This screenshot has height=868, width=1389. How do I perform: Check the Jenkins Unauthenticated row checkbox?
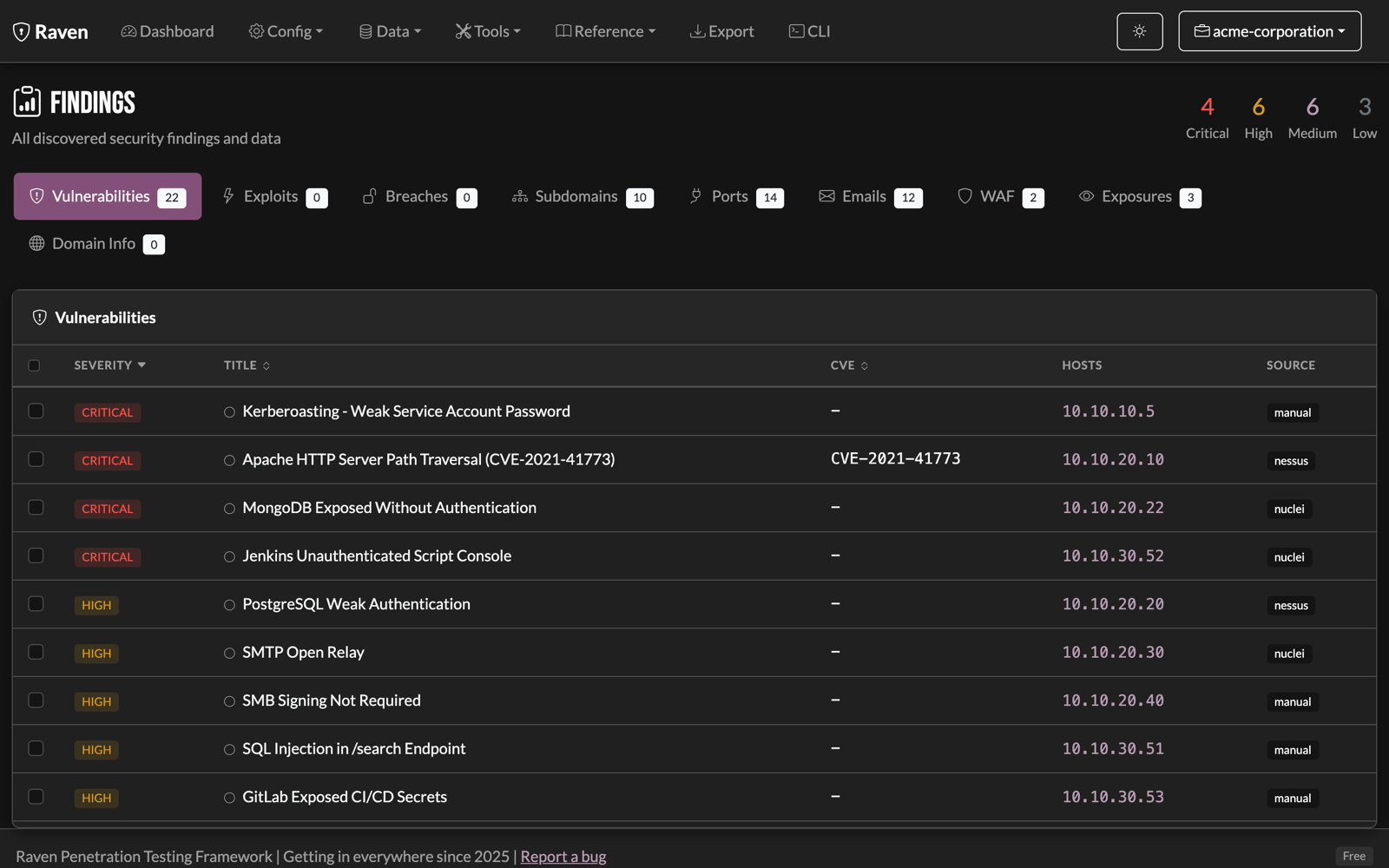[x=36, y=556]
